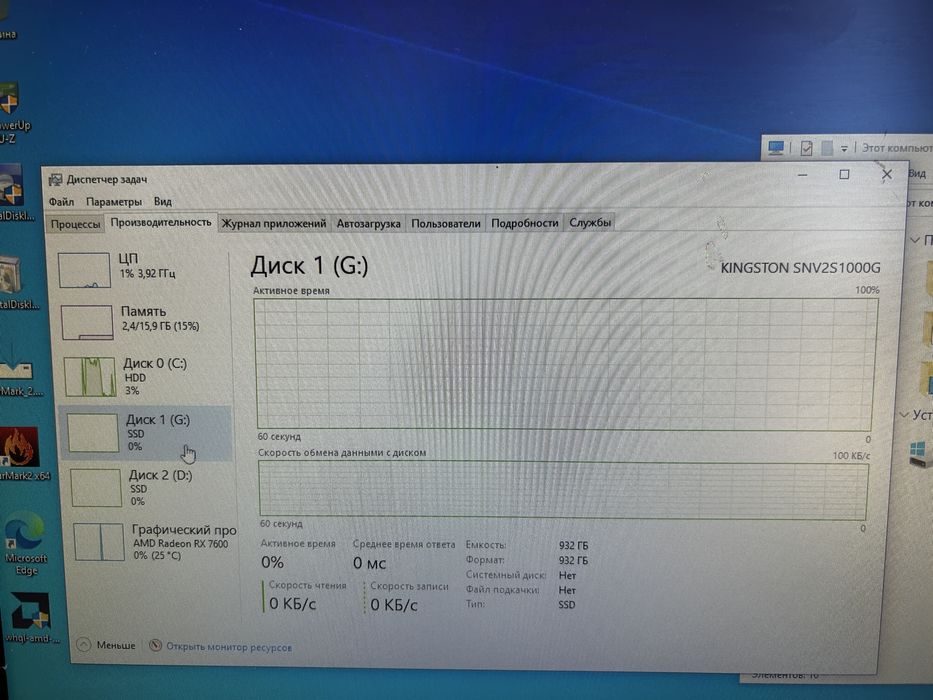Close the Task Manager window
Screen dimensions: 933x700
(887, 174)
